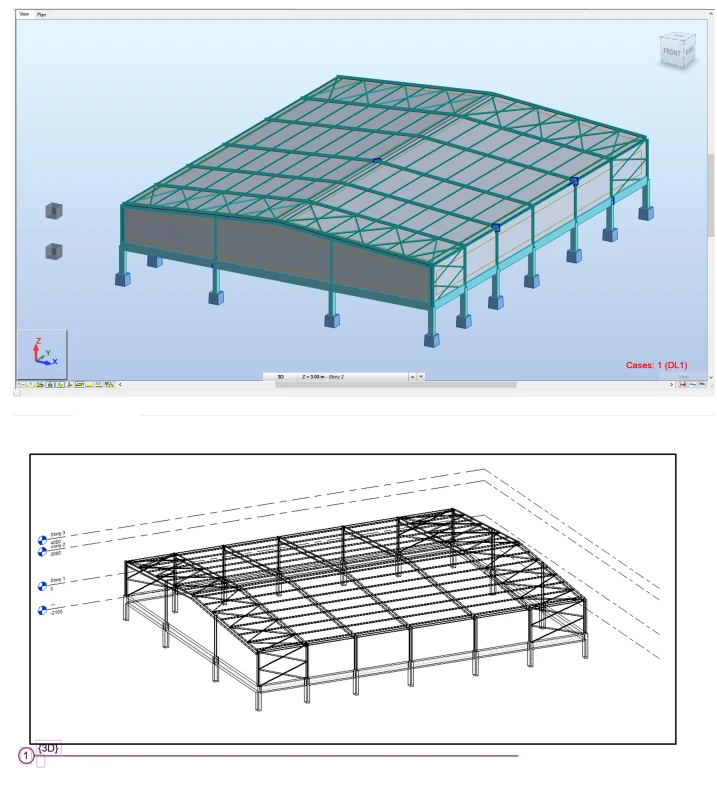The image size is (717, 787).
Task: Click the red icon at bottom-right corner
Action: [x=683, y=384]
